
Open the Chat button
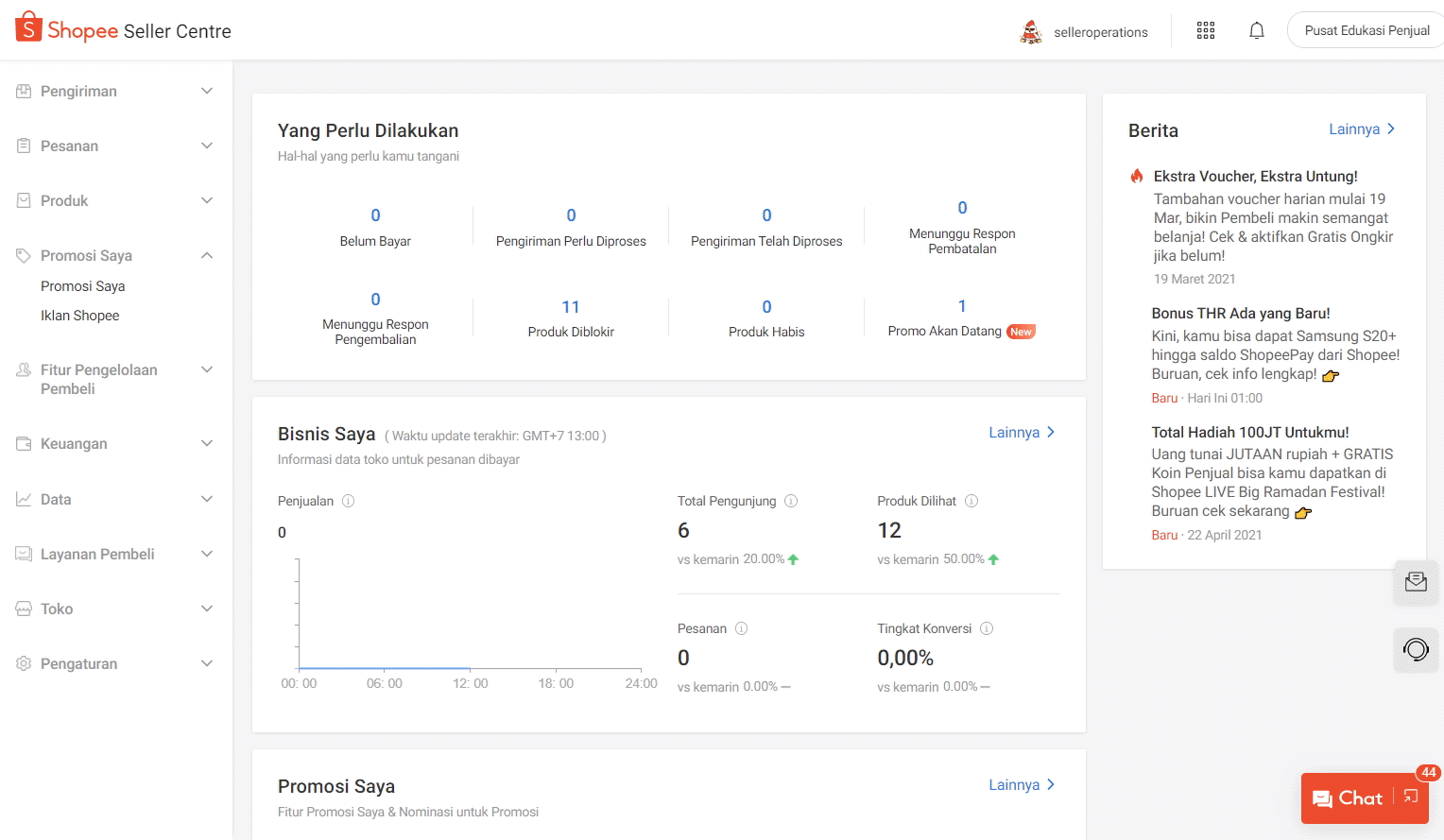(1349, 798)
